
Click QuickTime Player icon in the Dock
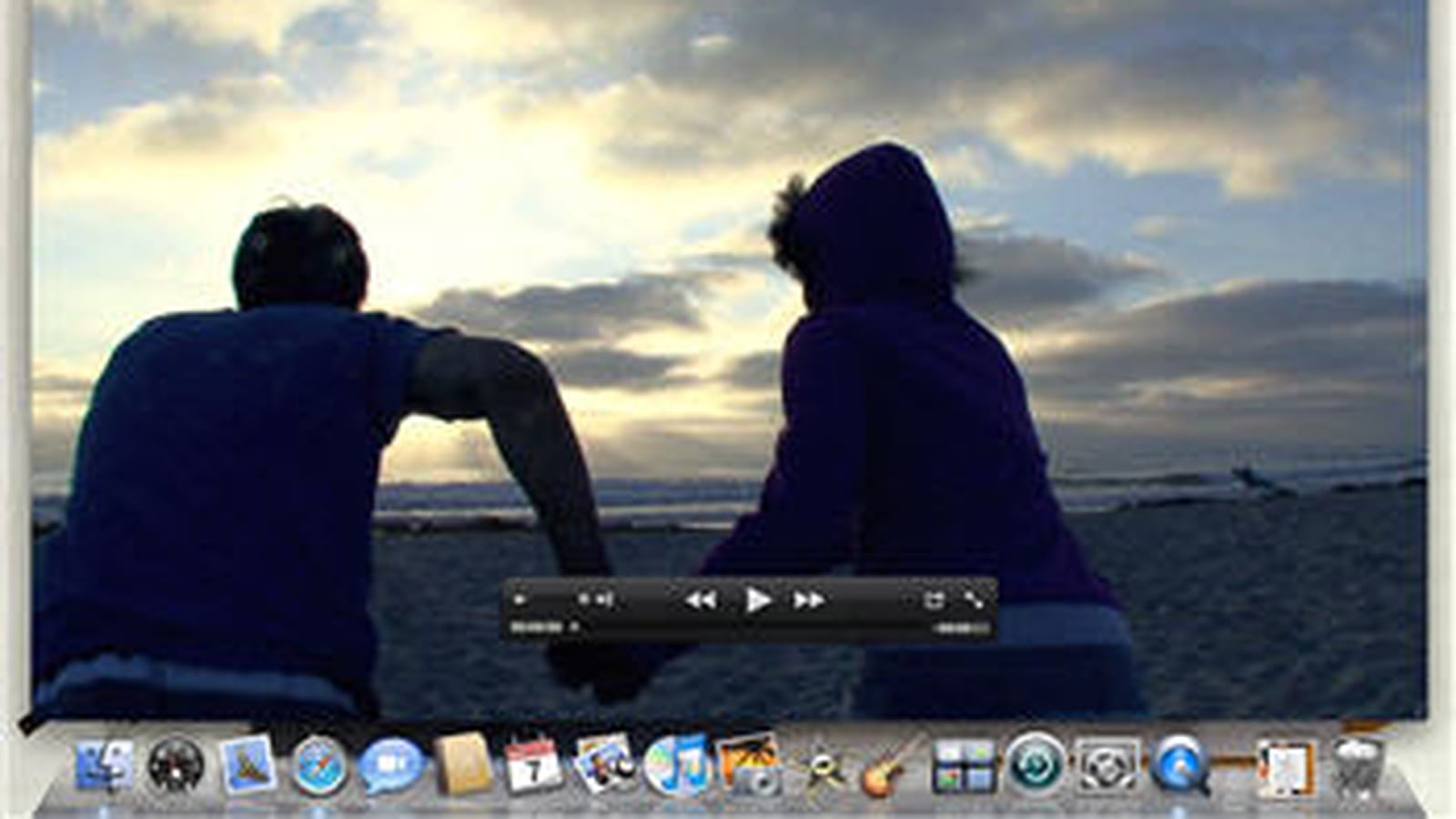(x=1179, y=766)
